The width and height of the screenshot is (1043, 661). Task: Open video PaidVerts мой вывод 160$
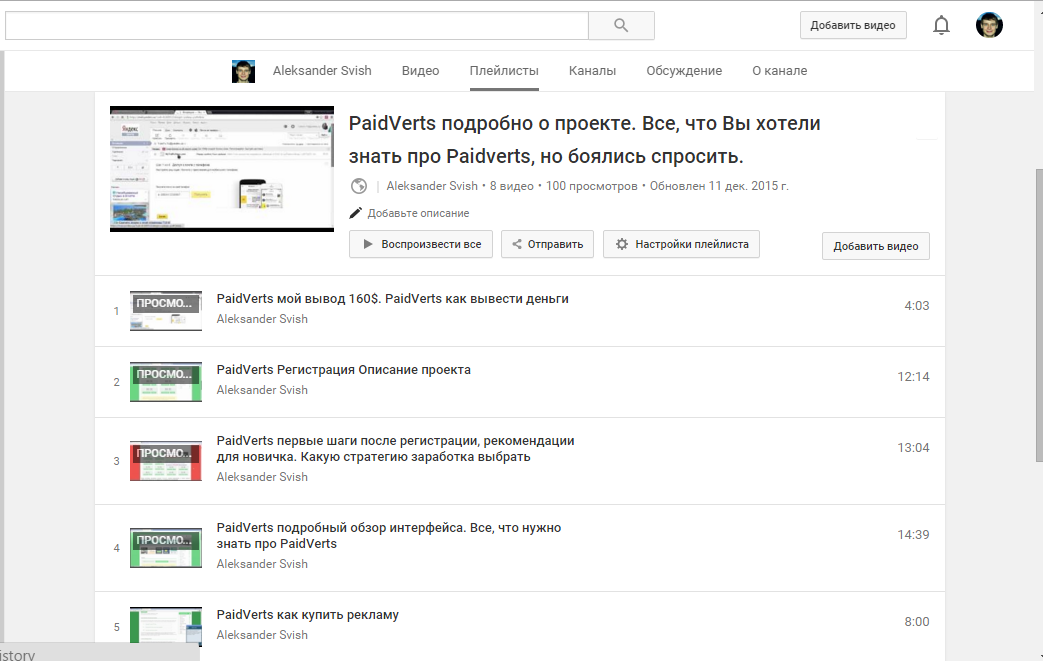coord(392,299)
